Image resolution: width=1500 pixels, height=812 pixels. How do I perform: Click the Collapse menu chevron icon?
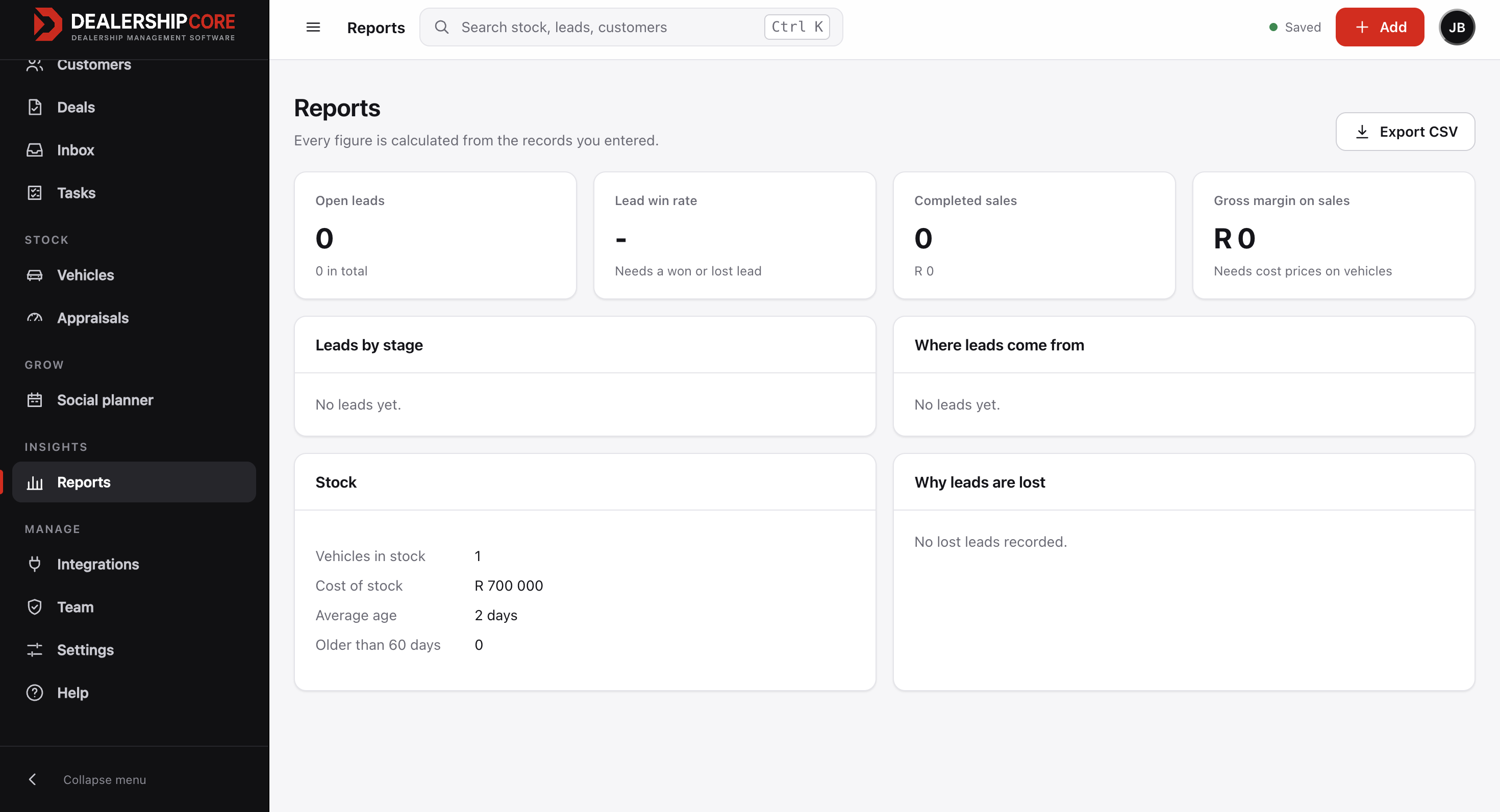tap(33, 779)
